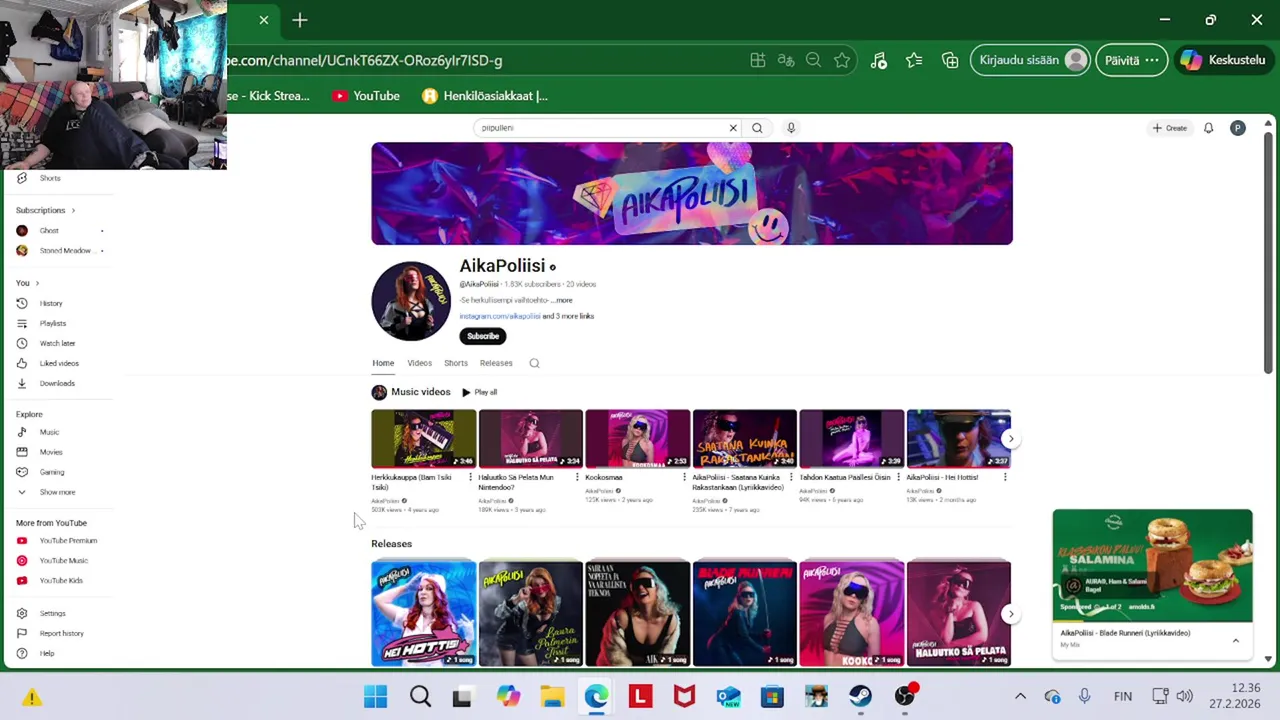Open the browser split-screen grid icon
This screenshot has width=1280, height=720.
click(x=758, y=60)
